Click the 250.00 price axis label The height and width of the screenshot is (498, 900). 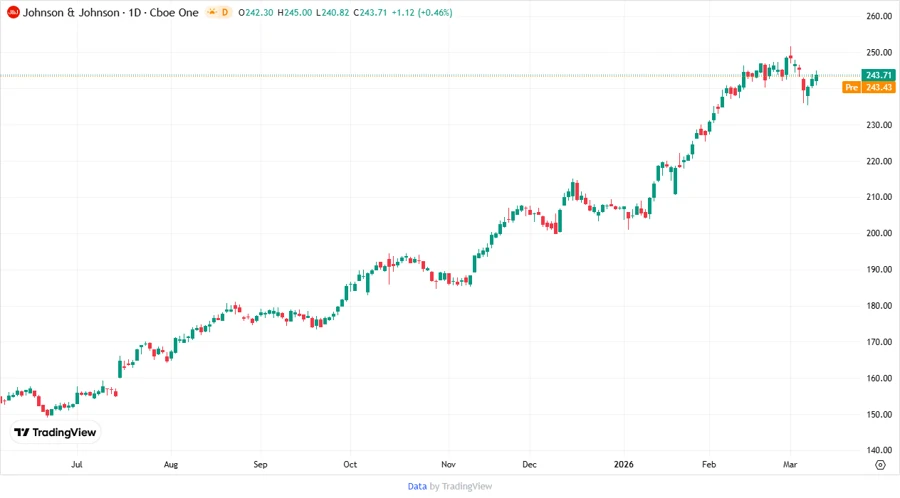(x=879, y=52)
